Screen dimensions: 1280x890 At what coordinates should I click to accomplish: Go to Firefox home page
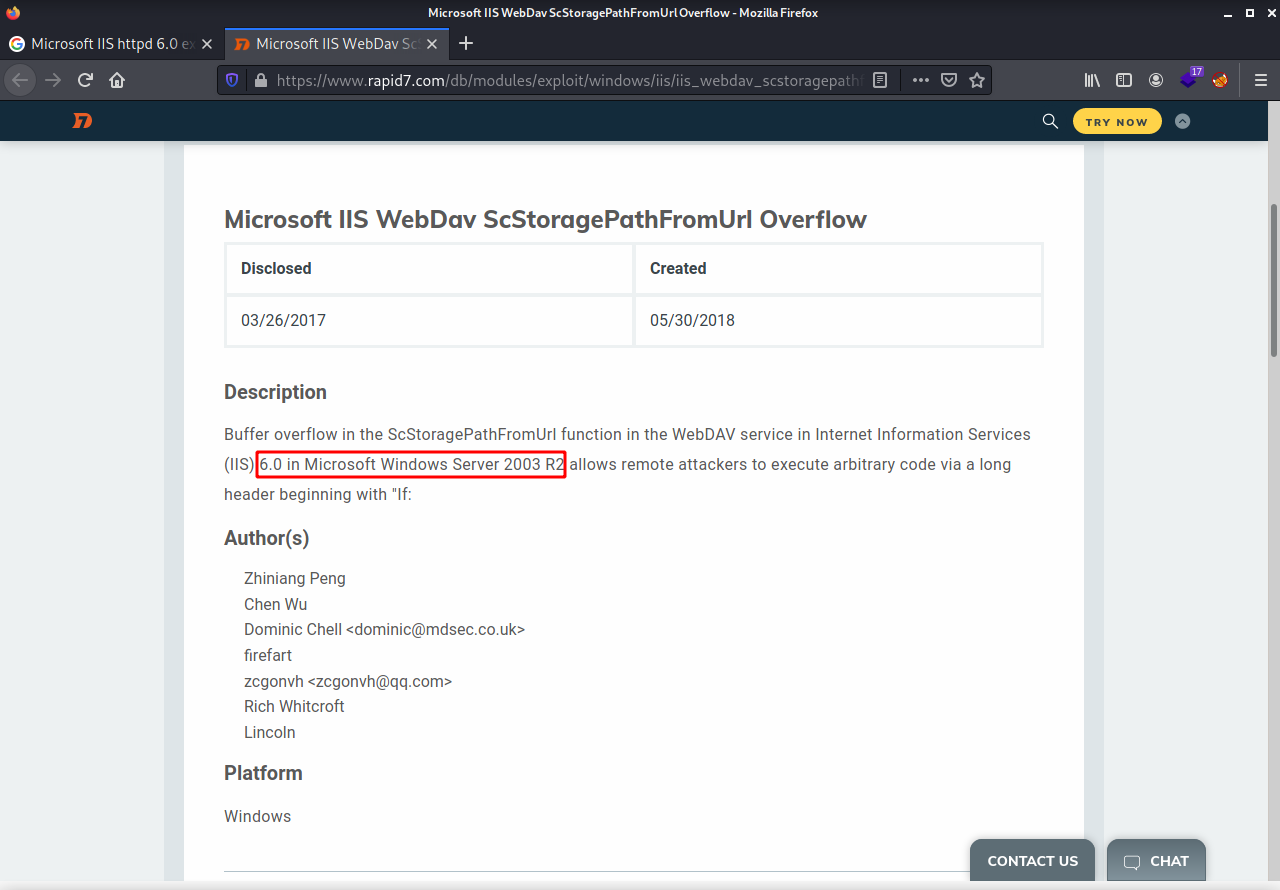[x=117, y=80]
